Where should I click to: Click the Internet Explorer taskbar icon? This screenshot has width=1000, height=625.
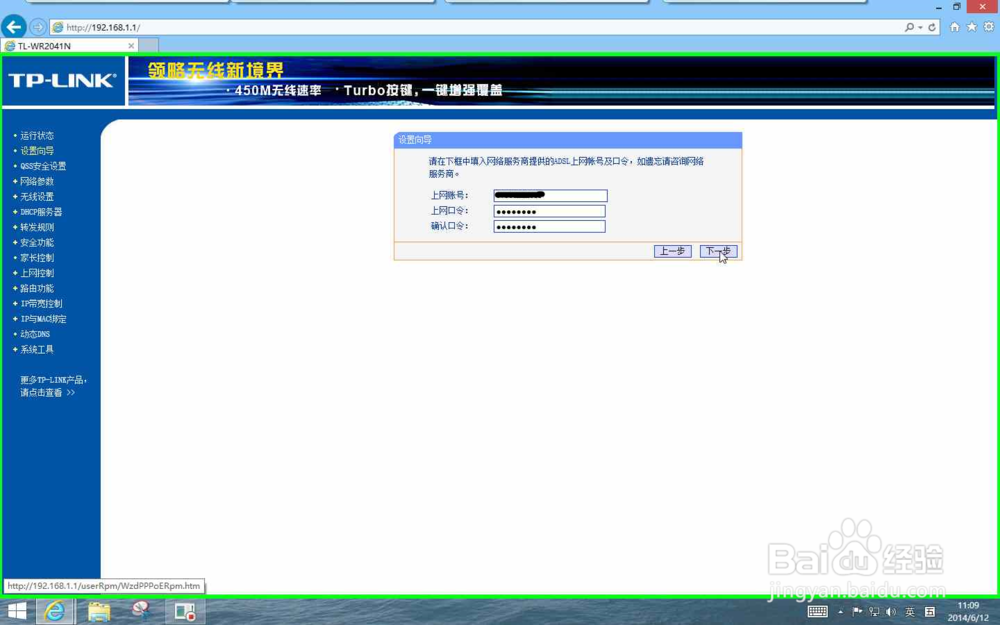click(x=57, y=611)
